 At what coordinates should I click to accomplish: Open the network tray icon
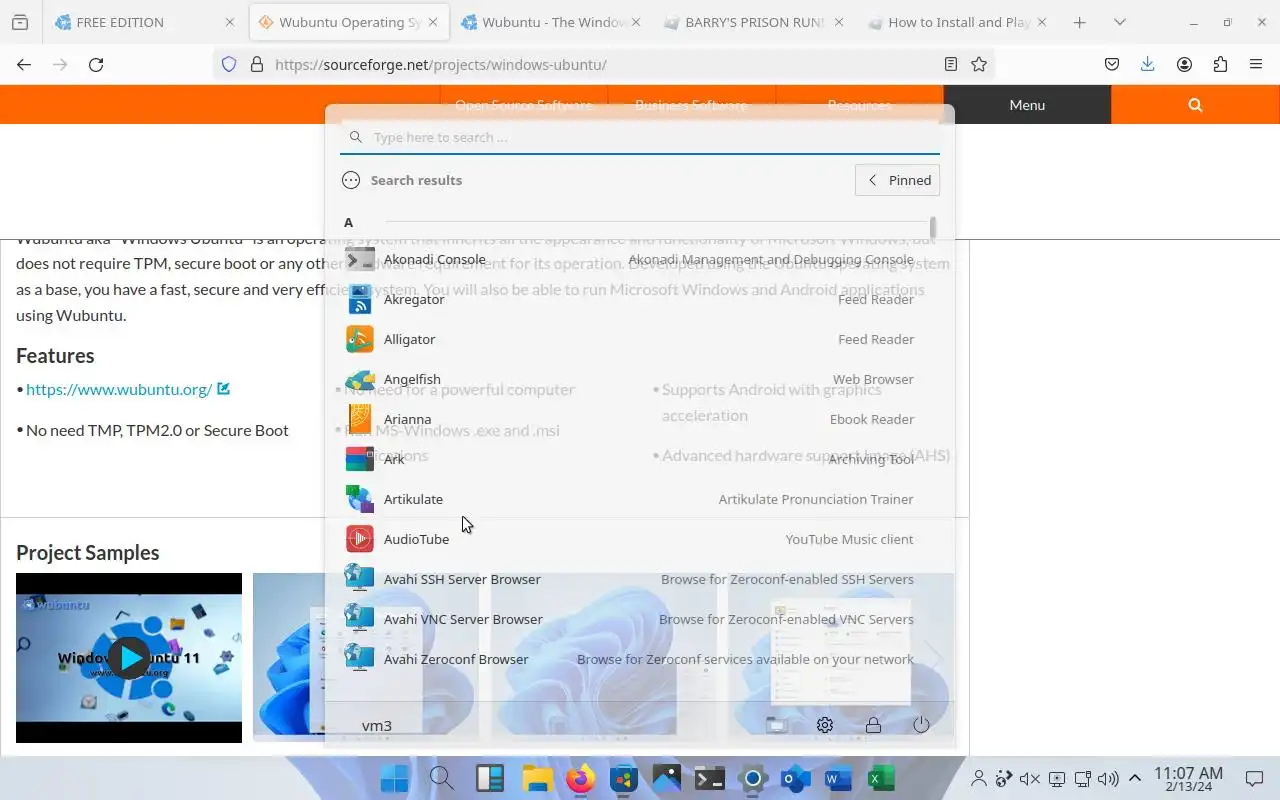1082,779
